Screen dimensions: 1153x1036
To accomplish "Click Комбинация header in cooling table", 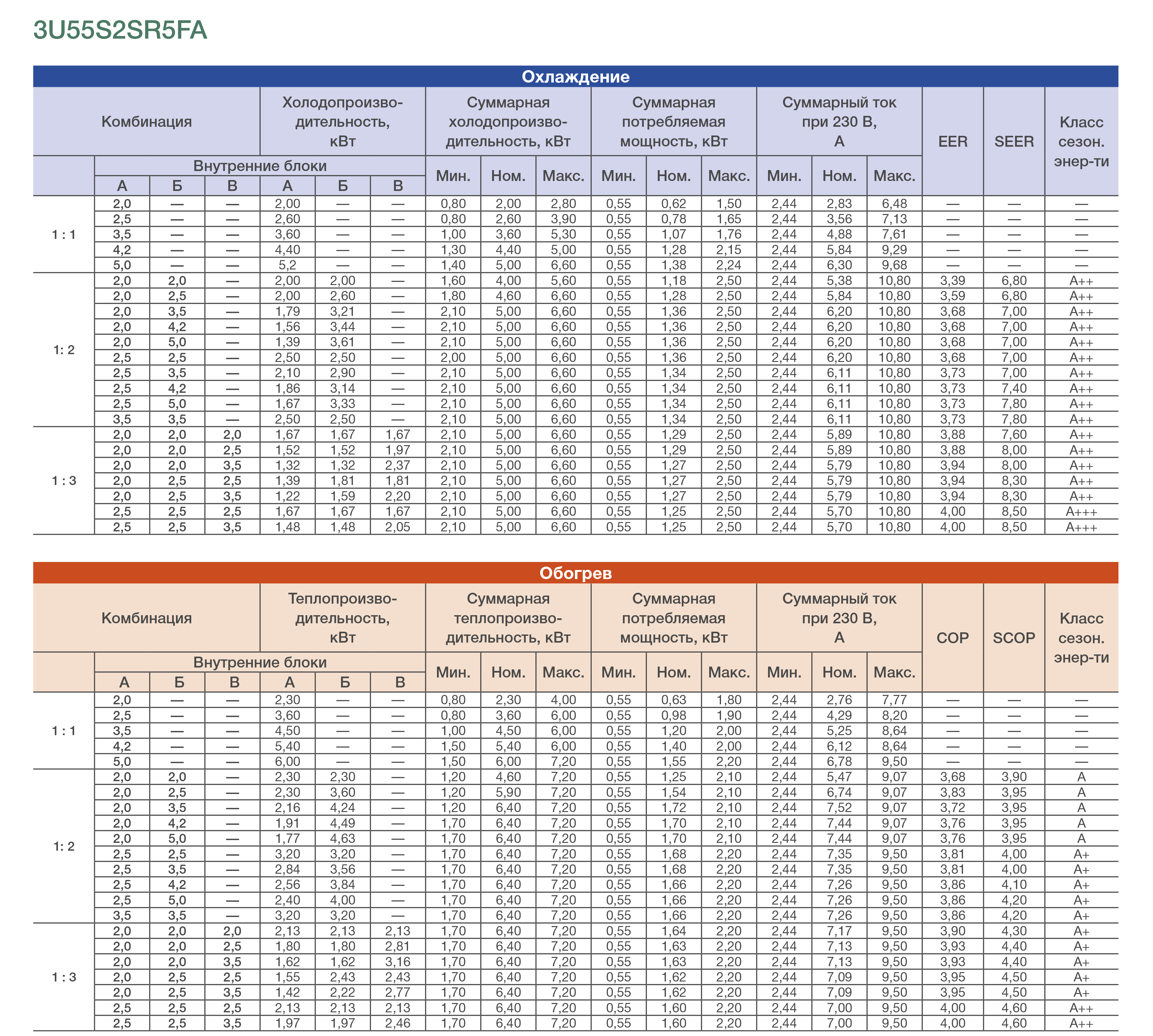I will point(146,122).
